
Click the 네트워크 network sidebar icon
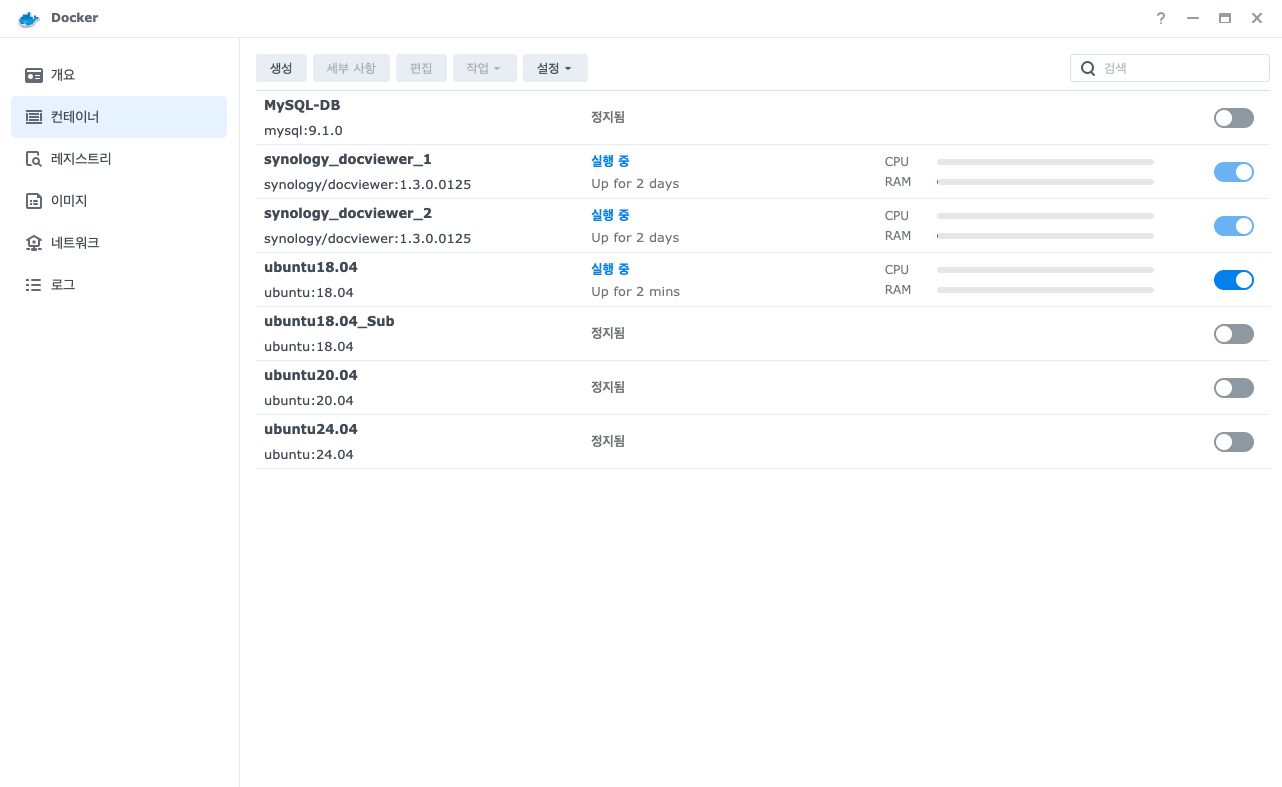click(34, 243)
